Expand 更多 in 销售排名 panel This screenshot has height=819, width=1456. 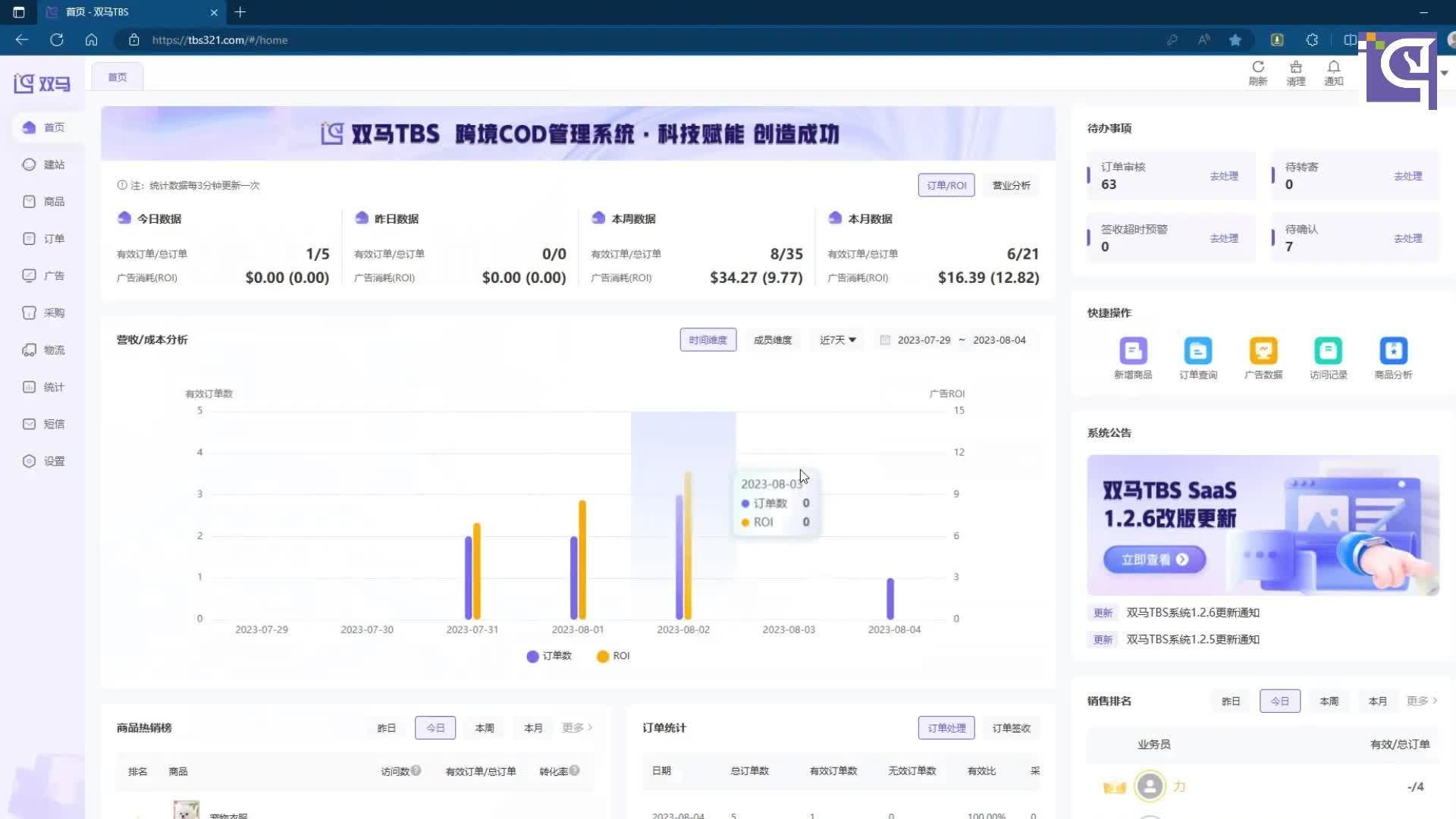coord(1421,701)
